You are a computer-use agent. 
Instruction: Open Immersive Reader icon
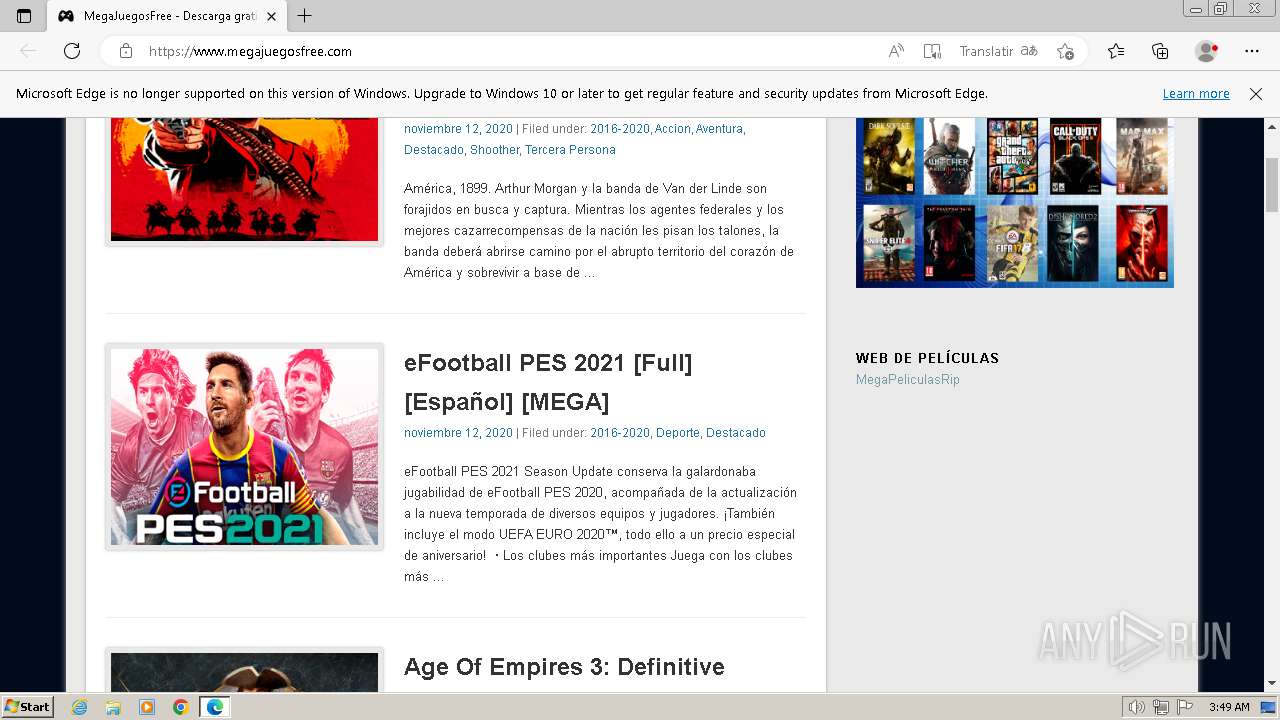tap(932, 51)
